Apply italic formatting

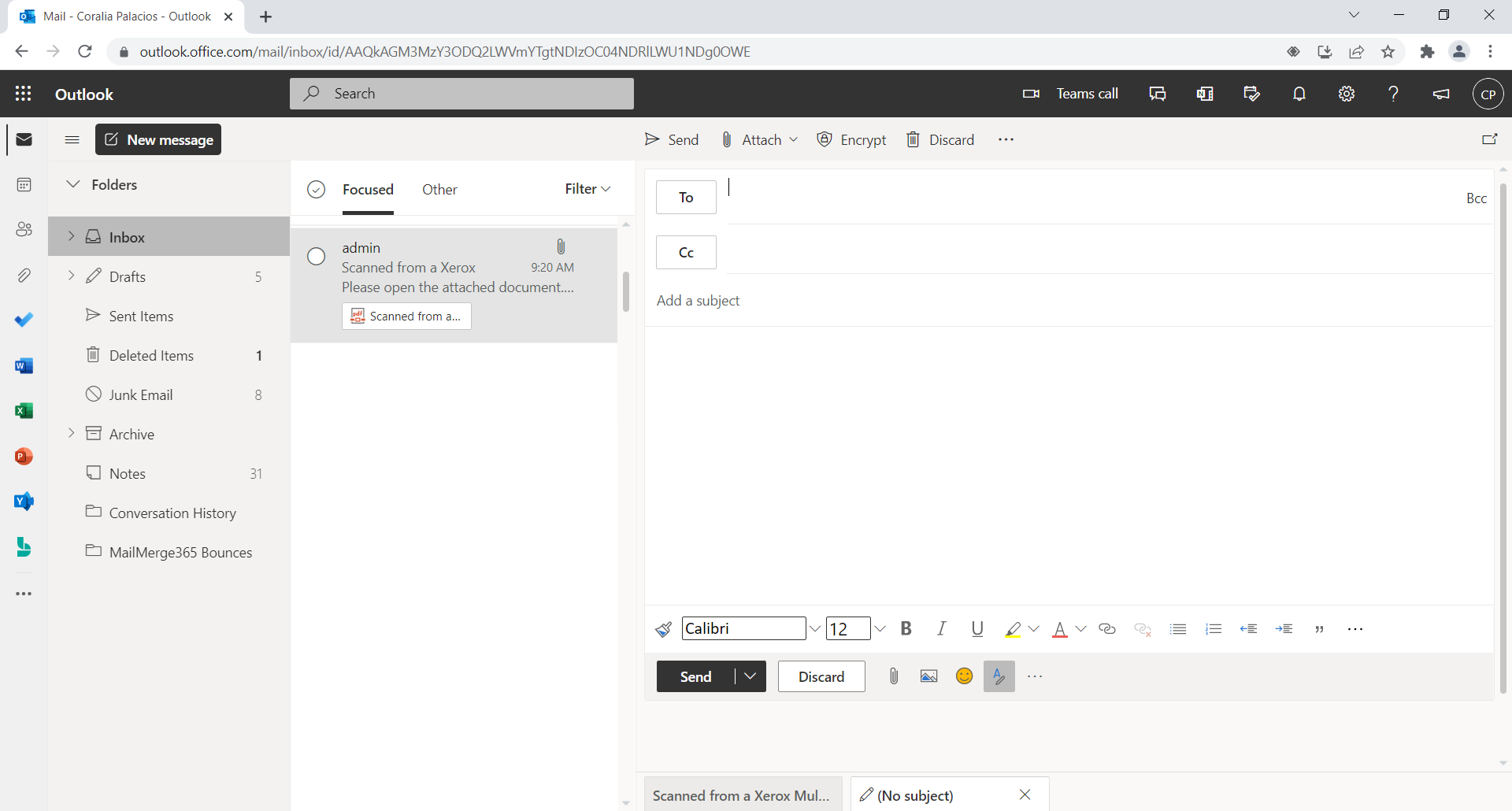point(942,628)
